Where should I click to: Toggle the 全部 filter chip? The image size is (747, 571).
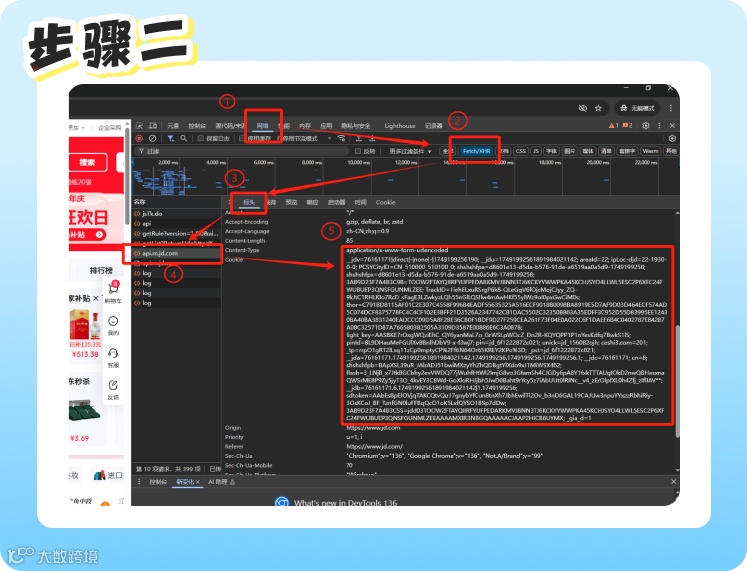click(x=447, y=151)
